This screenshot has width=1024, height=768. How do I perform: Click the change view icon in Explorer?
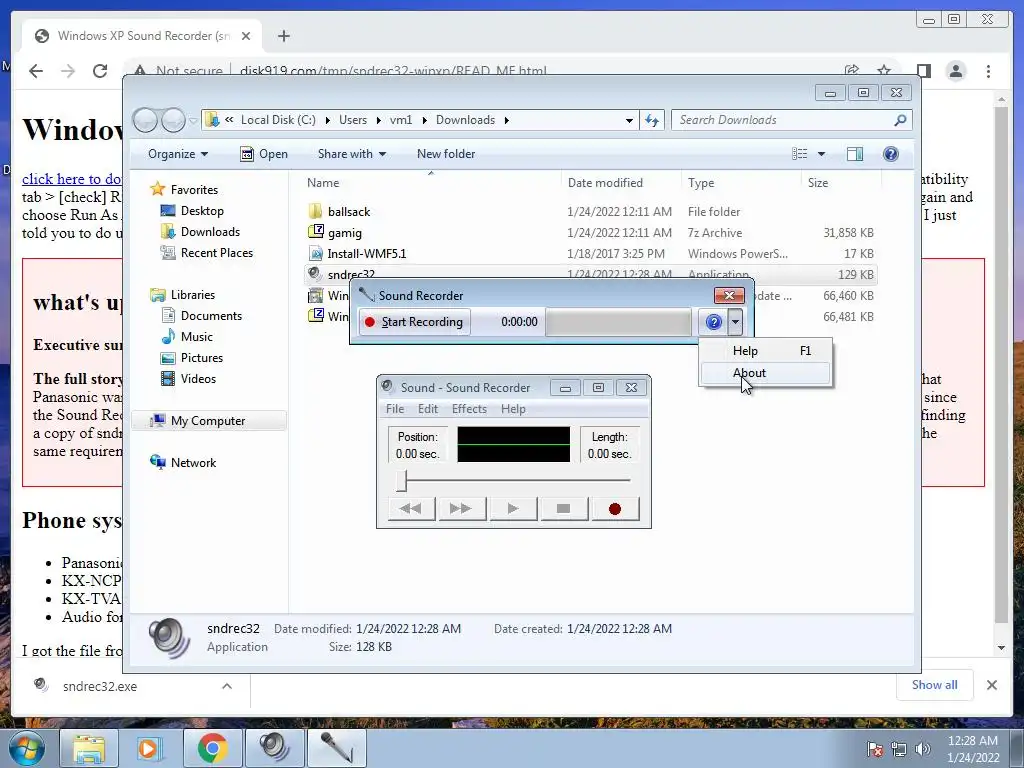tap(800, 154)
